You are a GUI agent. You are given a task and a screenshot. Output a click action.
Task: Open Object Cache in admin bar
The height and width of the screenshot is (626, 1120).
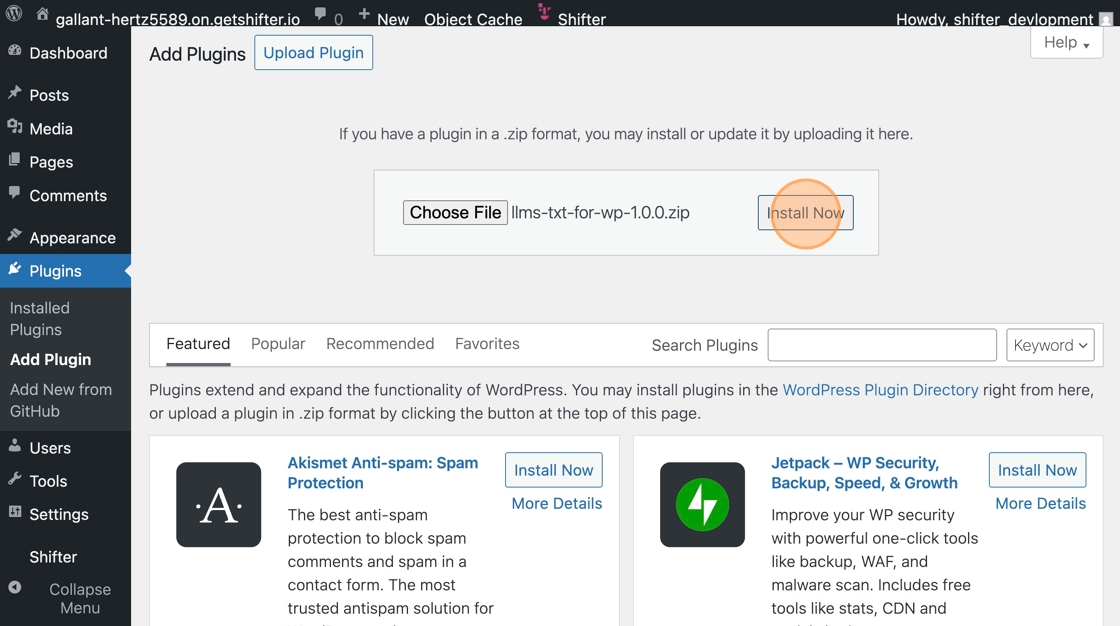pos(473,19)
